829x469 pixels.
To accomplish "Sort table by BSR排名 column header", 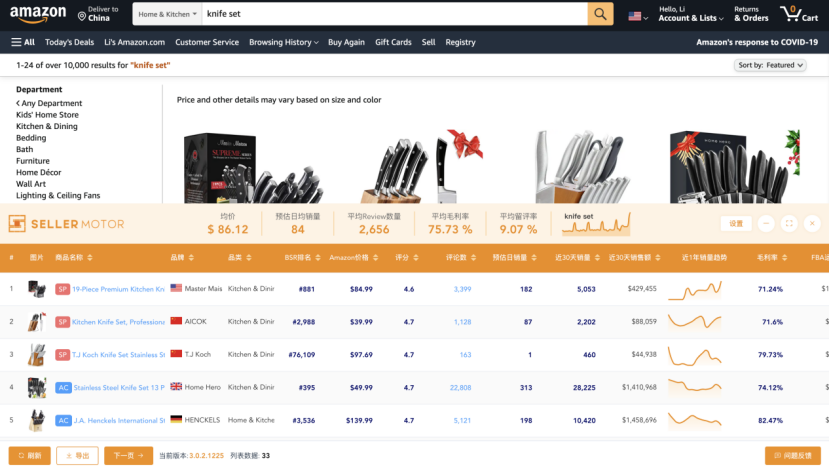I will [x=298, y=257].
